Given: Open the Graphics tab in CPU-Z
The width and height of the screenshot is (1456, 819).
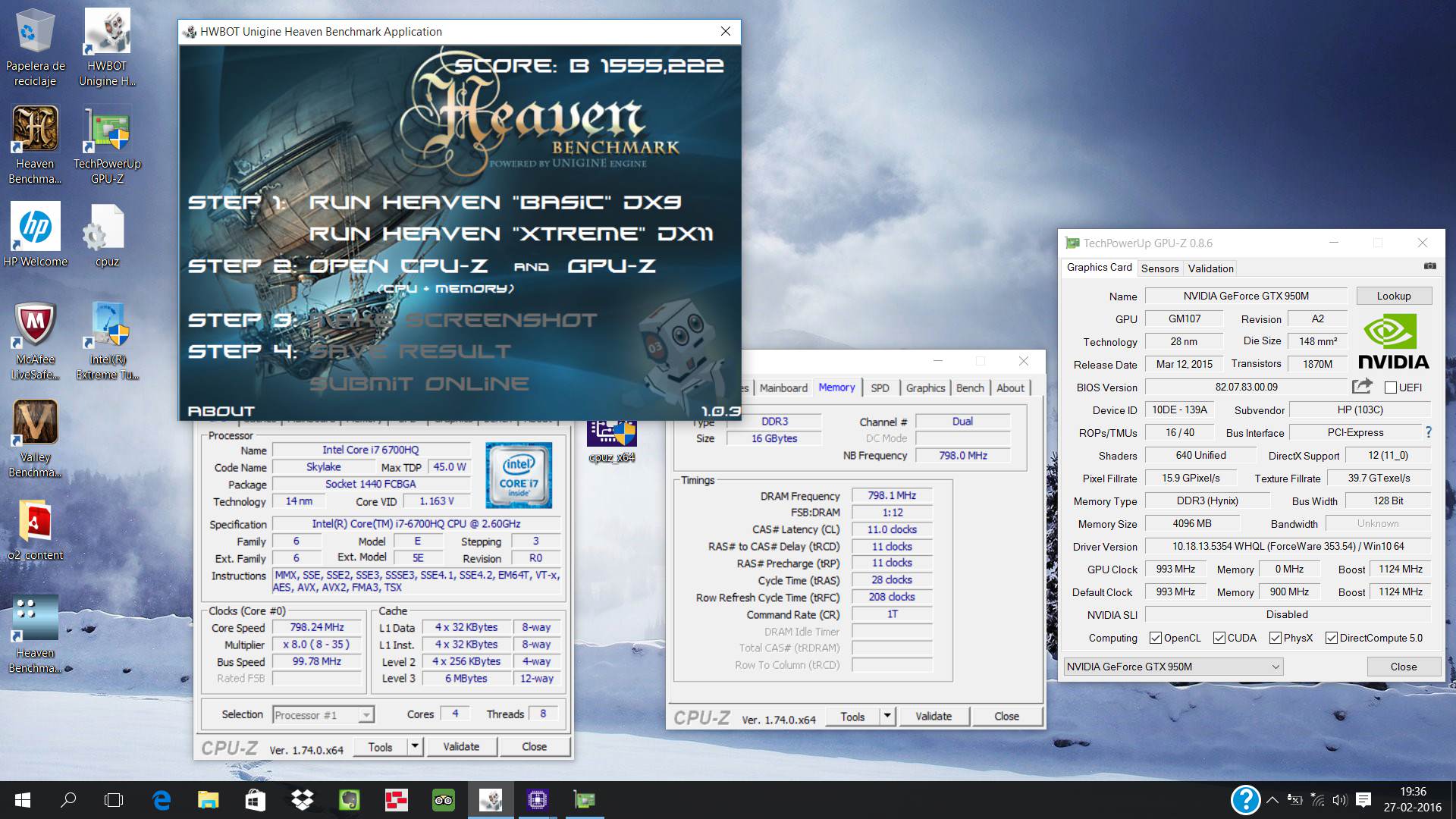Looking at the screenshot, I should click(925, 388).
